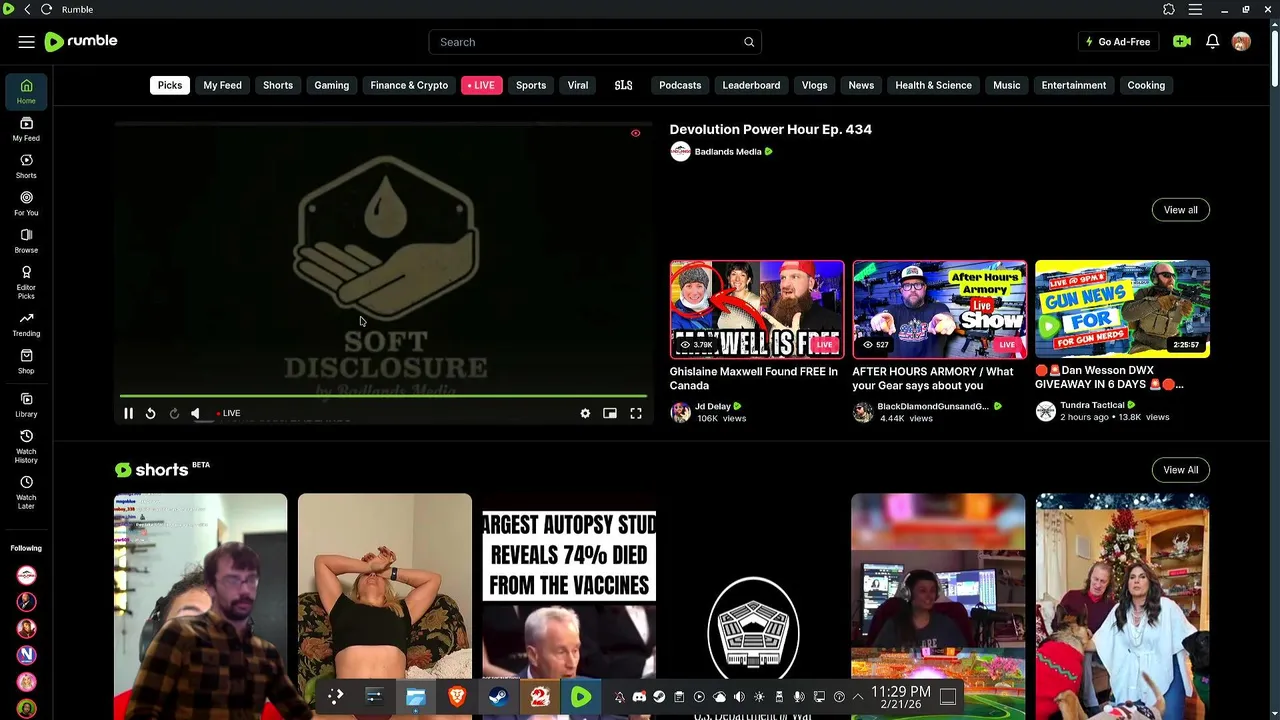Open the Devolution Power Hour Ep. 434 title
The image size is (1280, 720).
tap(770, 129)
